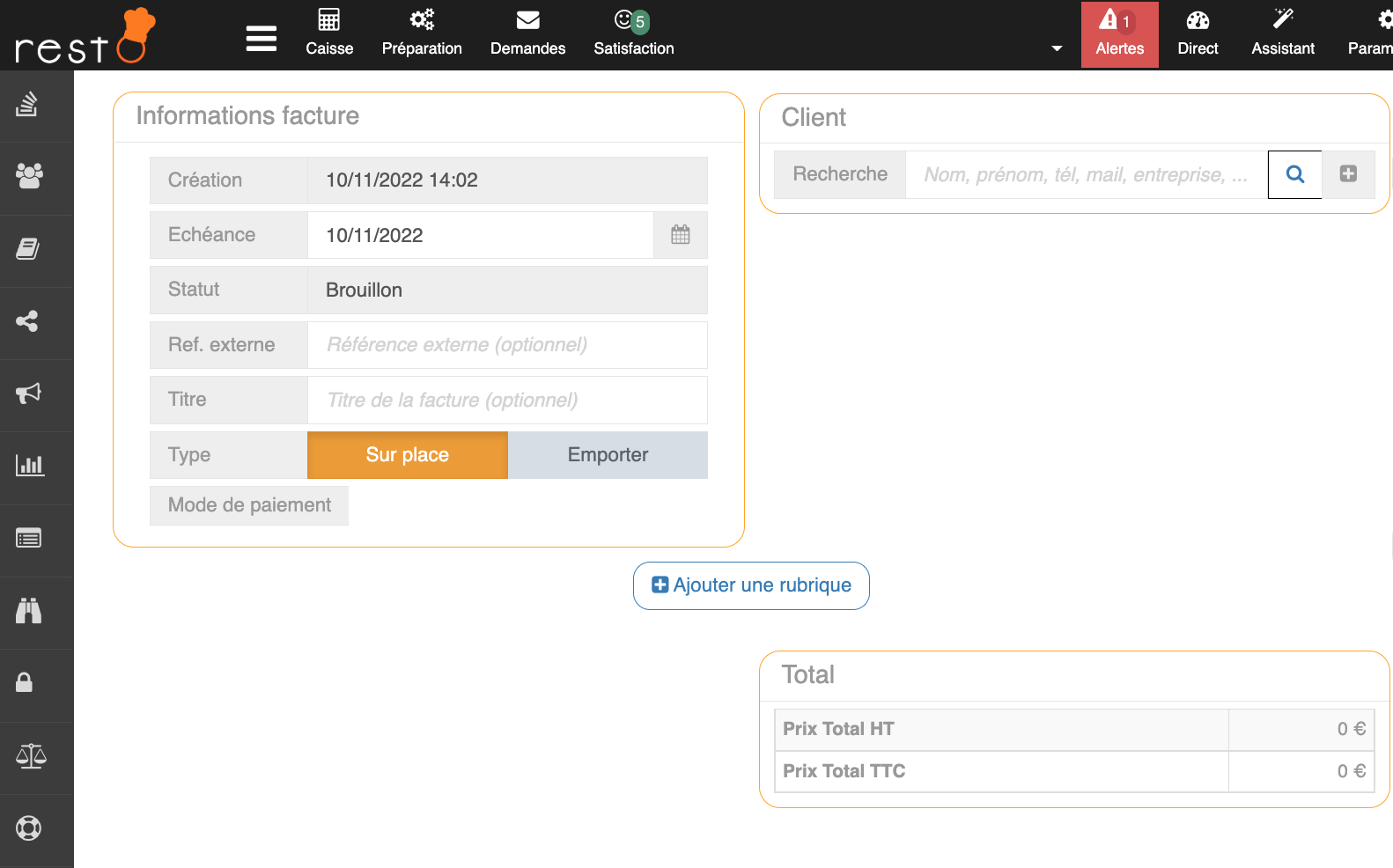The image size is (1393, 868).
Task: Select the Sur place invoice type
Action: pyautogui.click(x=407, y=455)
